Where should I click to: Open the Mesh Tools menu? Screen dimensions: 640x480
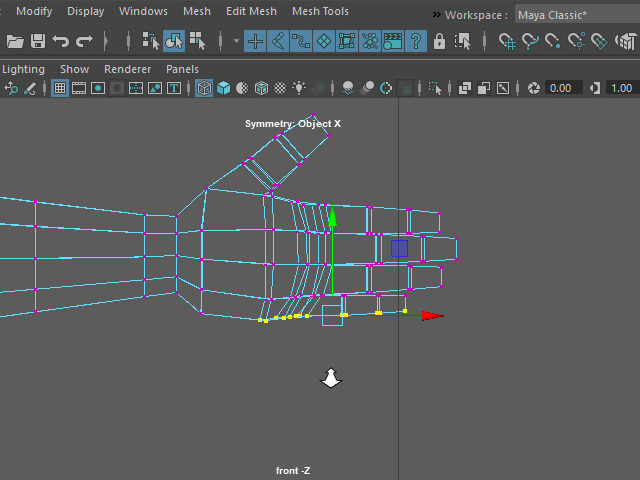coord(320,11)
